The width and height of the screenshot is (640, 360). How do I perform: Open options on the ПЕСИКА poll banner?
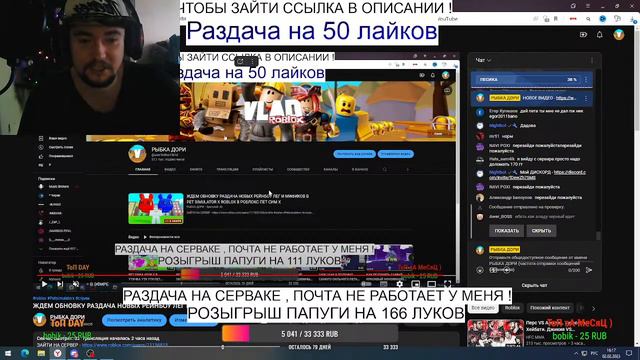pos(586,80)
